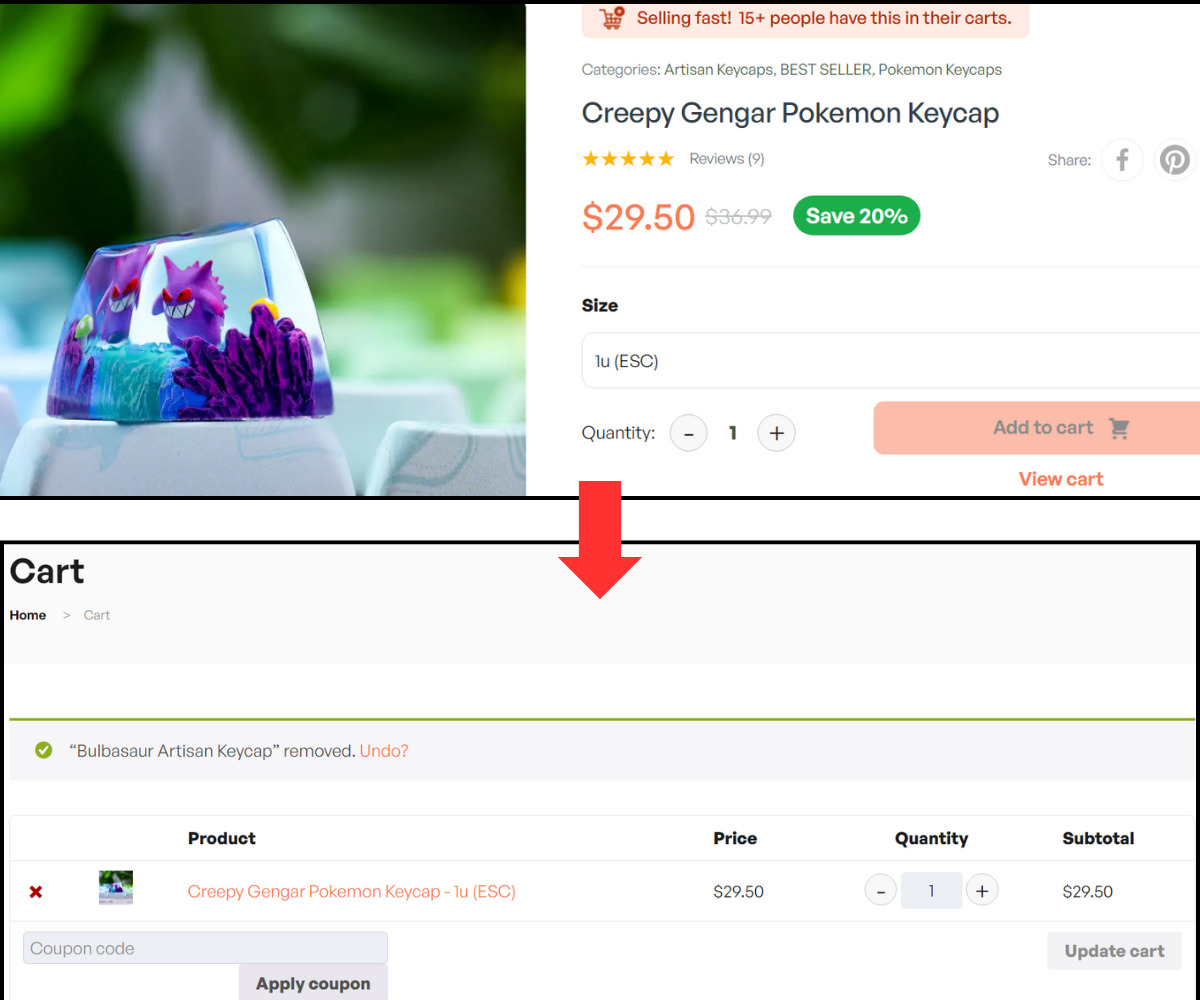Viewport: 1200px width, 1000px height.
Task: Click the Save 20% badge
Action: (857, 216)
